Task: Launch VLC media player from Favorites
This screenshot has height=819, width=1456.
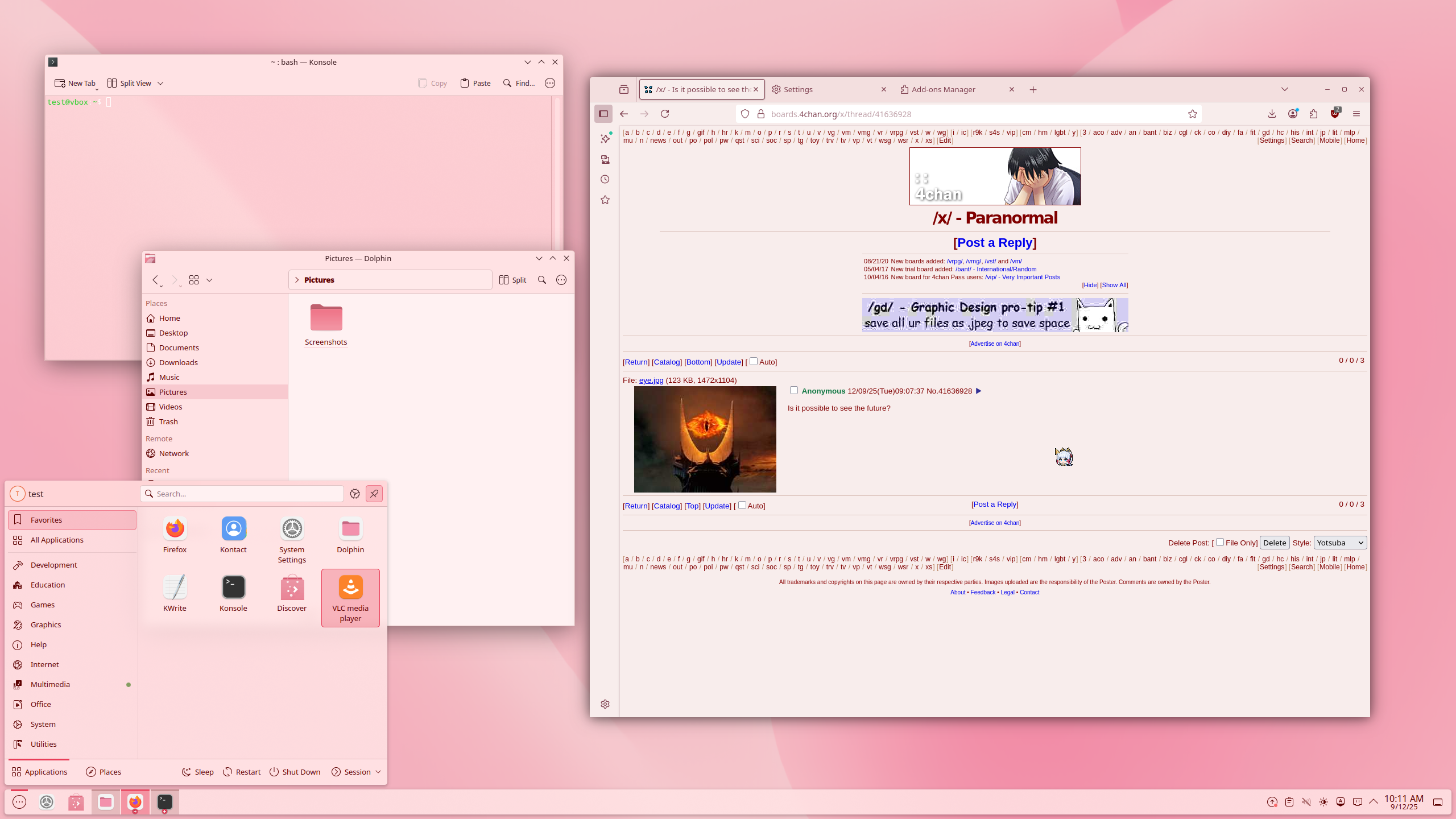Action: (x=350, y=597)
